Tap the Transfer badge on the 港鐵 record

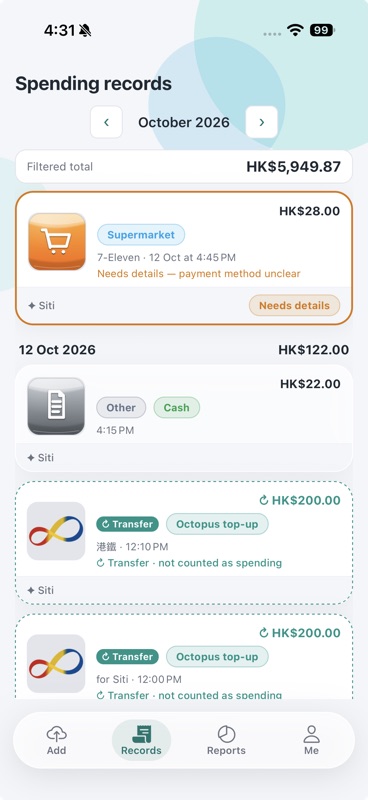click(x=128, y=524)
